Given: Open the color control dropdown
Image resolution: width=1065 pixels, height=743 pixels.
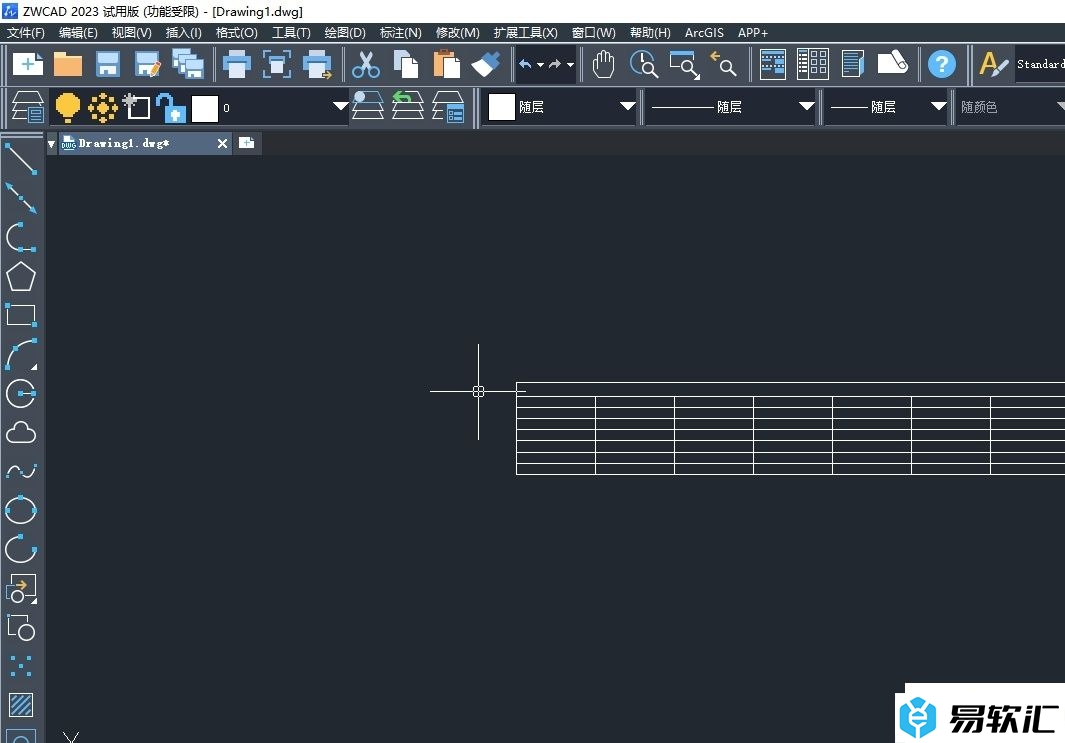Looking at the screenshot, I should [628, 106].
